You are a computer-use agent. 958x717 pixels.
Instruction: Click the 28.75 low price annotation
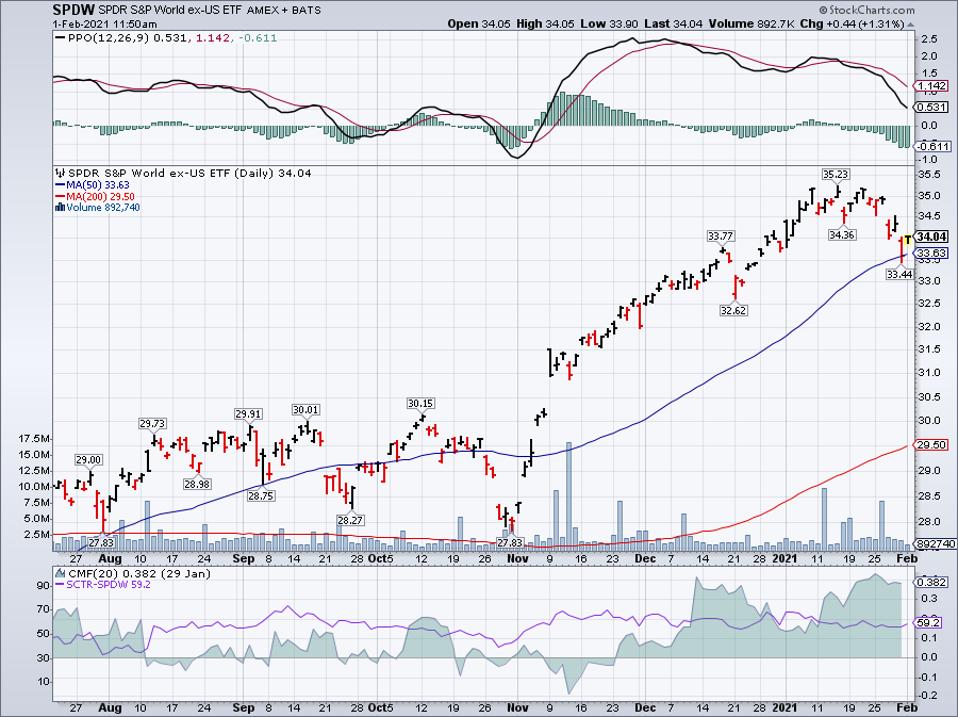260,496
